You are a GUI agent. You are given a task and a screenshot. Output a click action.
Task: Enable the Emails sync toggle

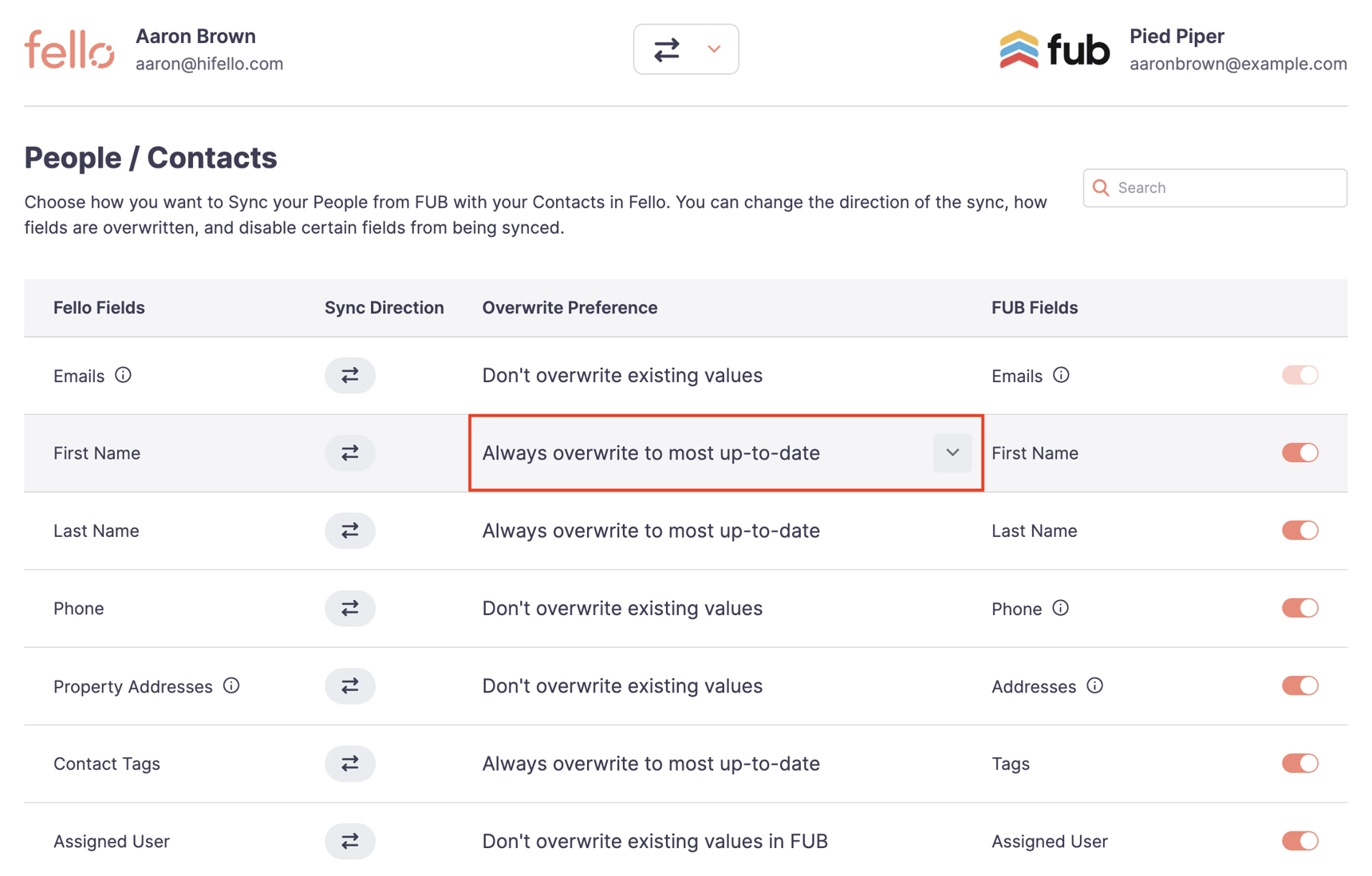(1300, 375)
